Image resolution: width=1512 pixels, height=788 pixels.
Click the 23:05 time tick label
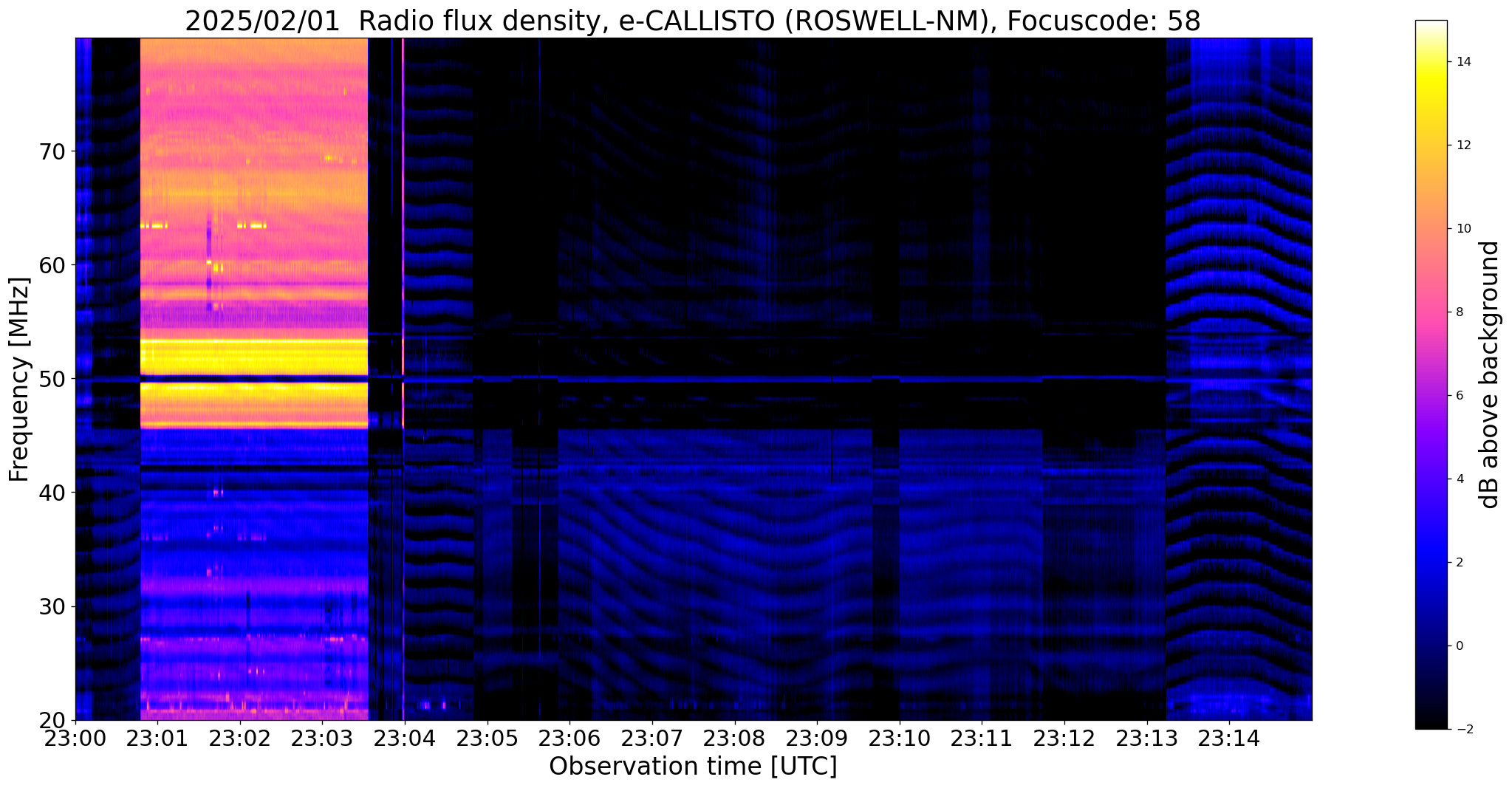pos(488,738)
